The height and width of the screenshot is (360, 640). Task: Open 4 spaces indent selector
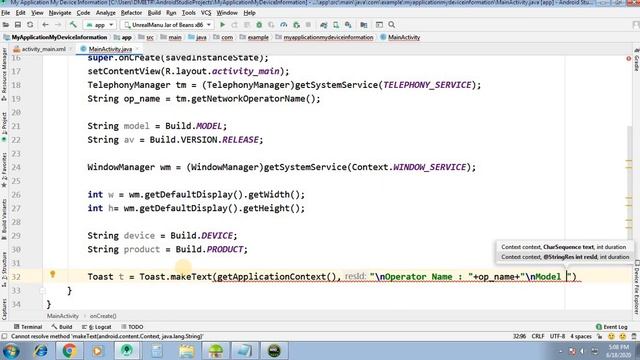(580, 336)
